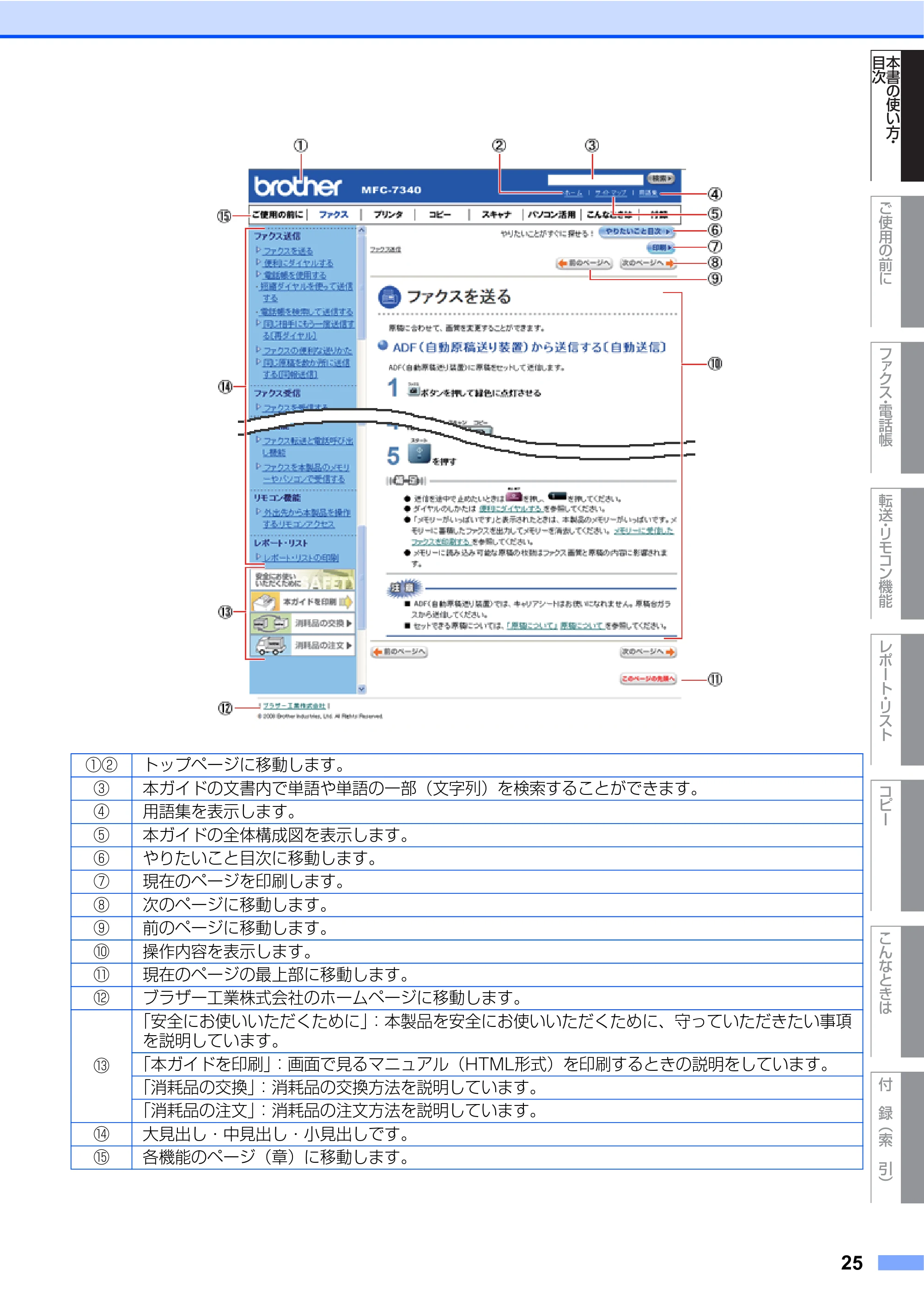Open sidebar link 短縮ダイヤルを使って送信する
This screenshot has width=924, height=1306.
click(306, 292)
